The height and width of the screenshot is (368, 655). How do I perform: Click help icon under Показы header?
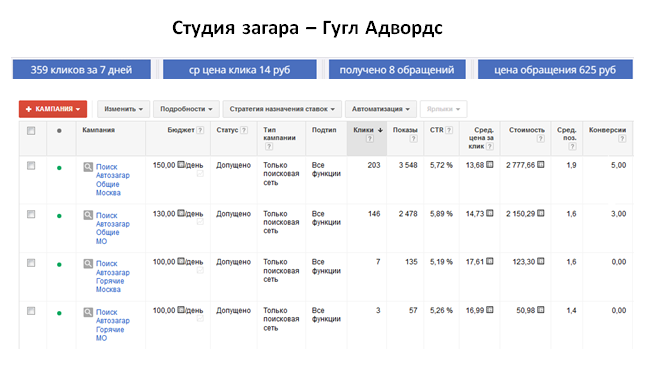(414, 138)
